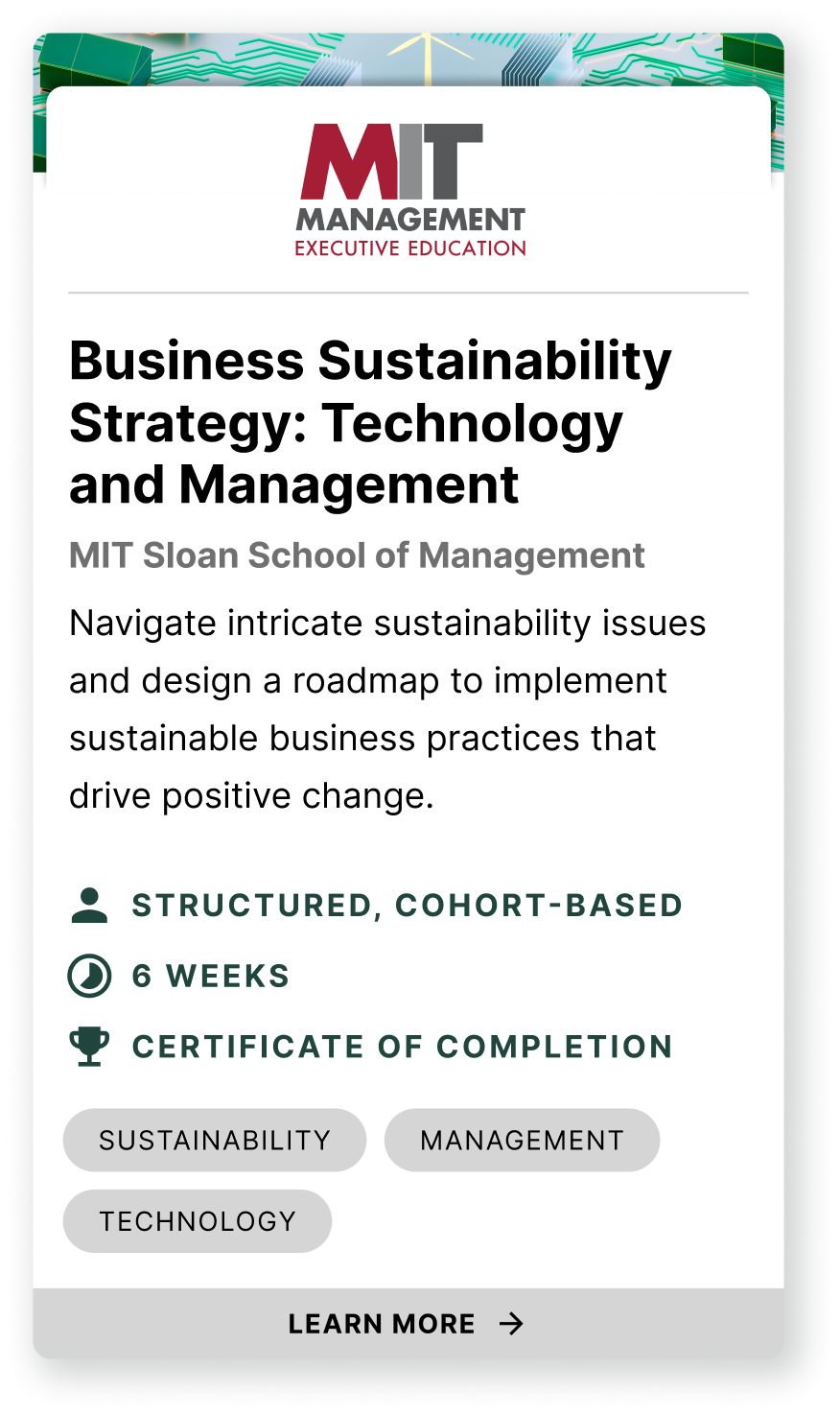Screen dimensions: 840x1415
Task: Click the red EXECUTIVE EDUCATION text in logo
Action: coord(410,248)
